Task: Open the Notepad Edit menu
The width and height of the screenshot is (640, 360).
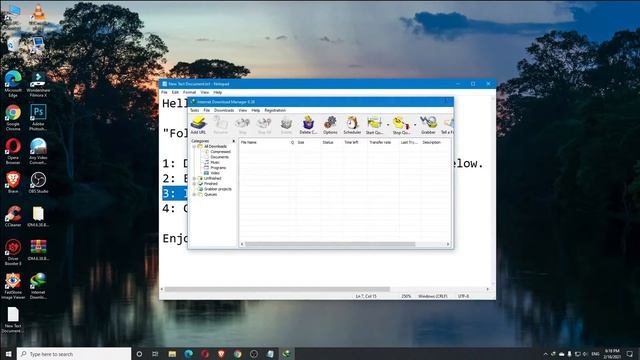Action: tap(175, 93)
